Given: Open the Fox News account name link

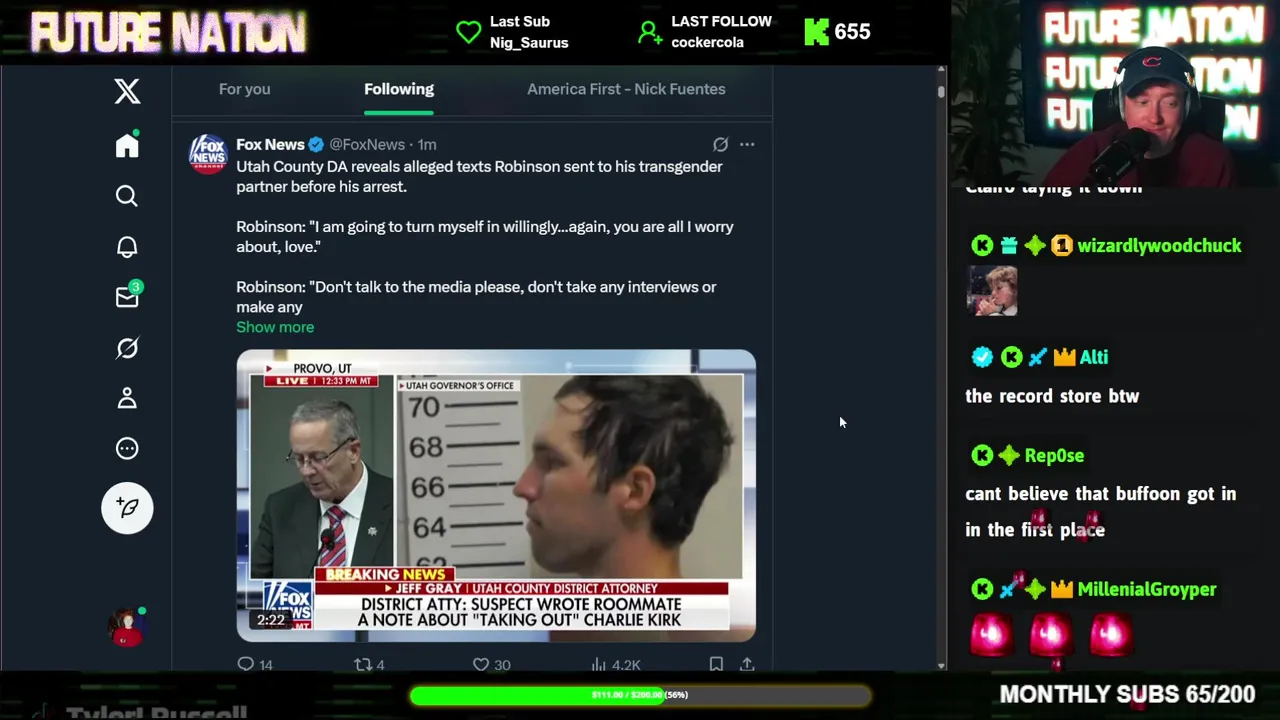Looking at the screenshot, I should (270, 144).
